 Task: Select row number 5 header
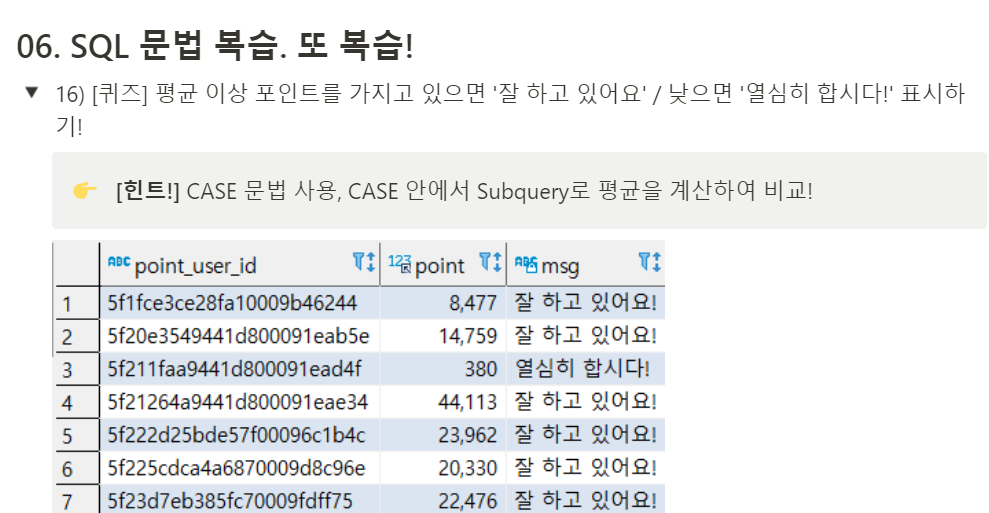coord(77,435)
